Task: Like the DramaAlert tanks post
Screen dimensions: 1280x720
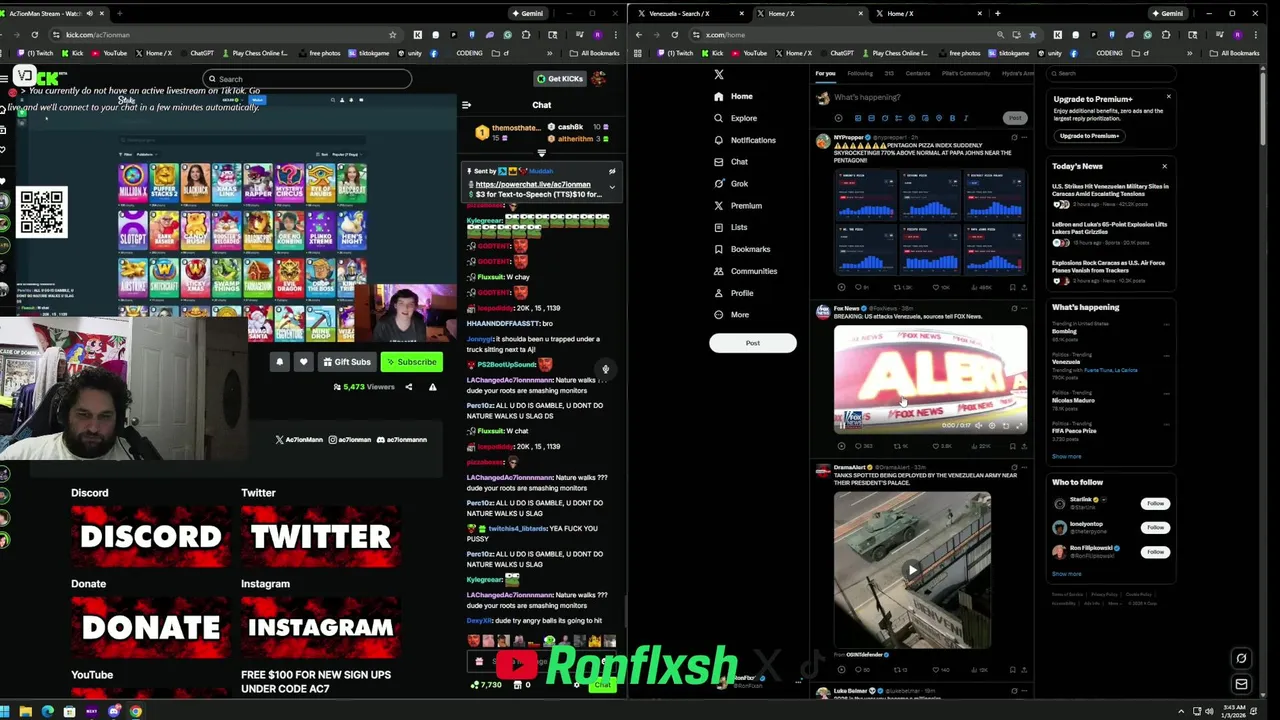Action: pyautogui.click(x=938, y=670)
